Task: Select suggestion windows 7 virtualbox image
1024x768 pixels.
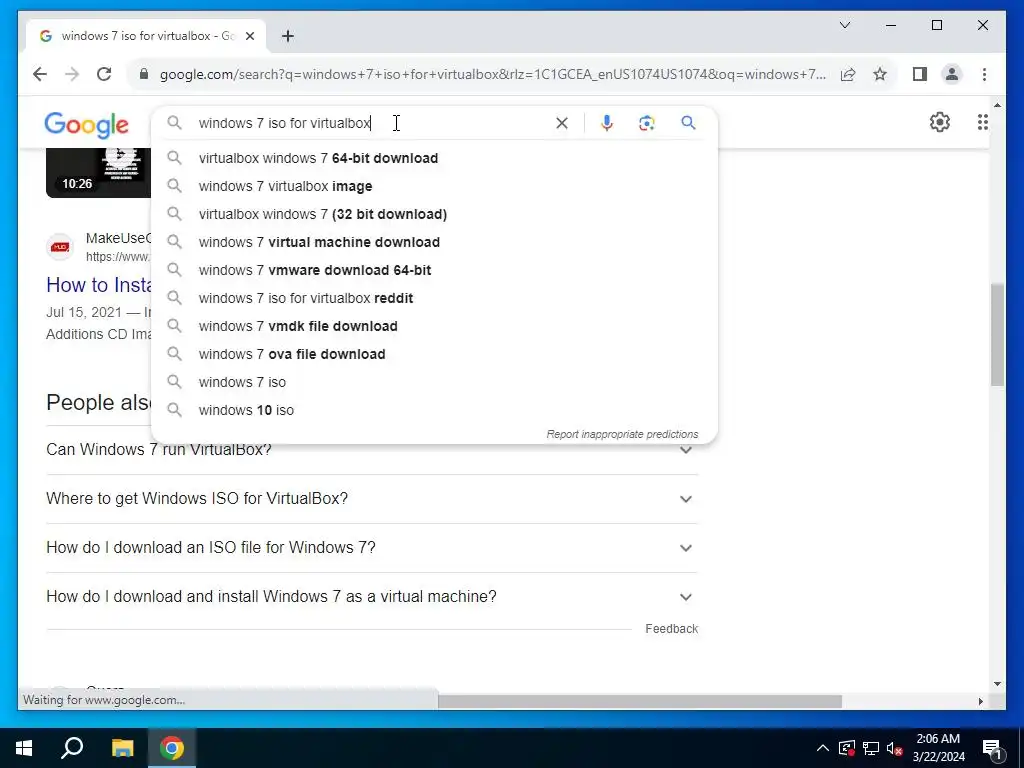Action: tap(434, 186)
